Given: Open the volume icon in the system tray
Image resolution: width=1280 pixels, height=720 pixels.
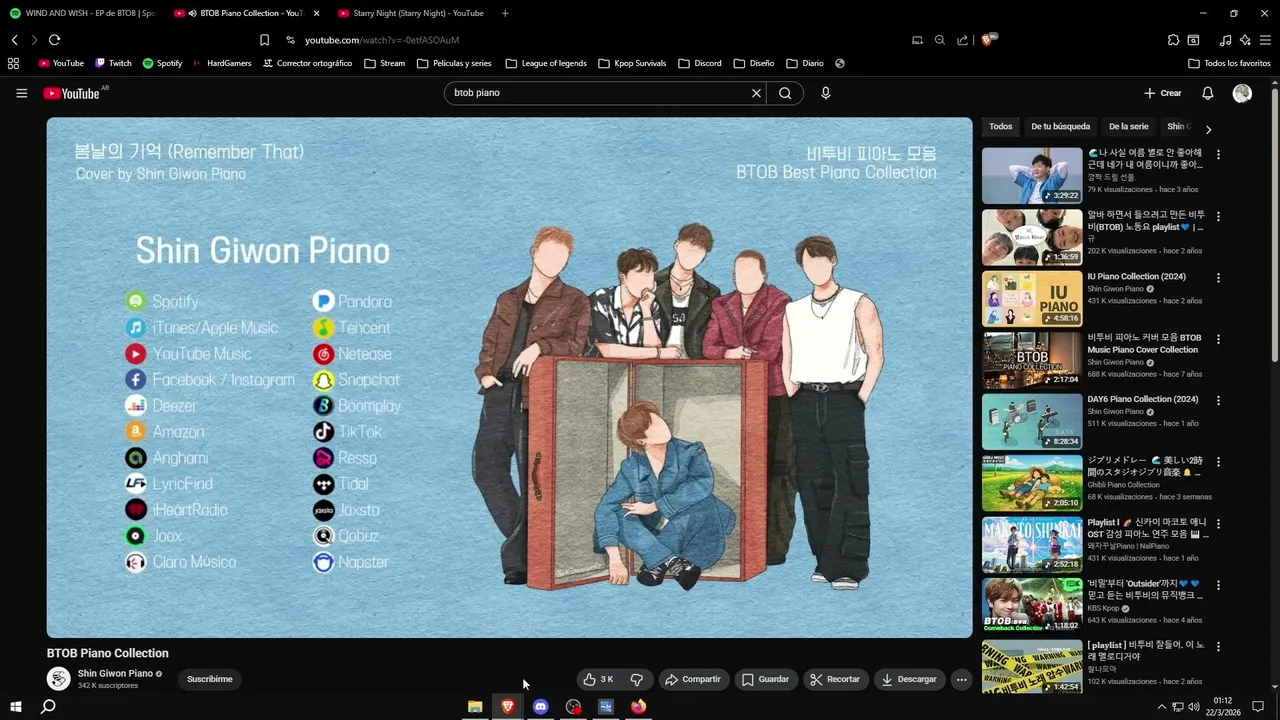Looking at the screenshot, I should click(x=1193, y=707).
